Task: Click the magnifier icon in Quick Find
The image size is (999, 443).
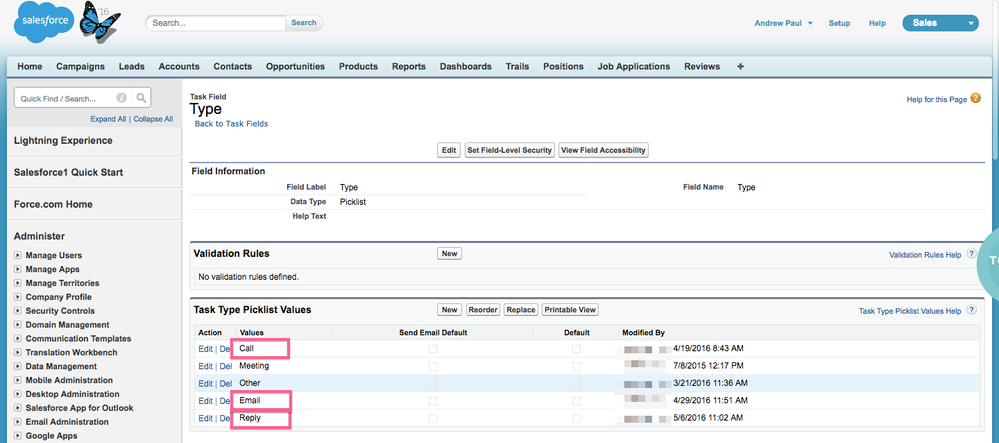Action: tap(142, 98)
